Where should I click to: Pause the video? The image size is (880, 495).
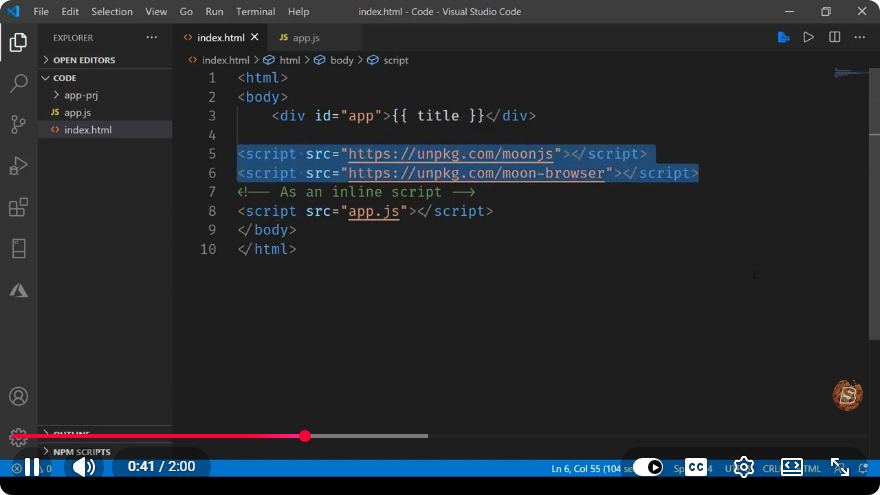coord(32,467)
